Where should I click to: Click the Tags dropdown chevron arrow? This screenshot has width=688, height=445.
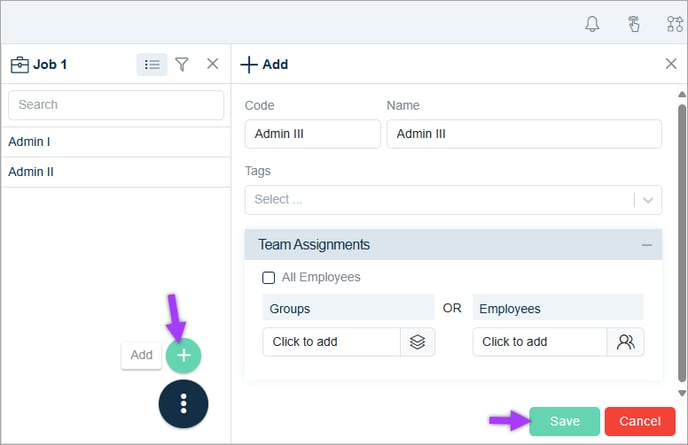click(x=648, y=200)
